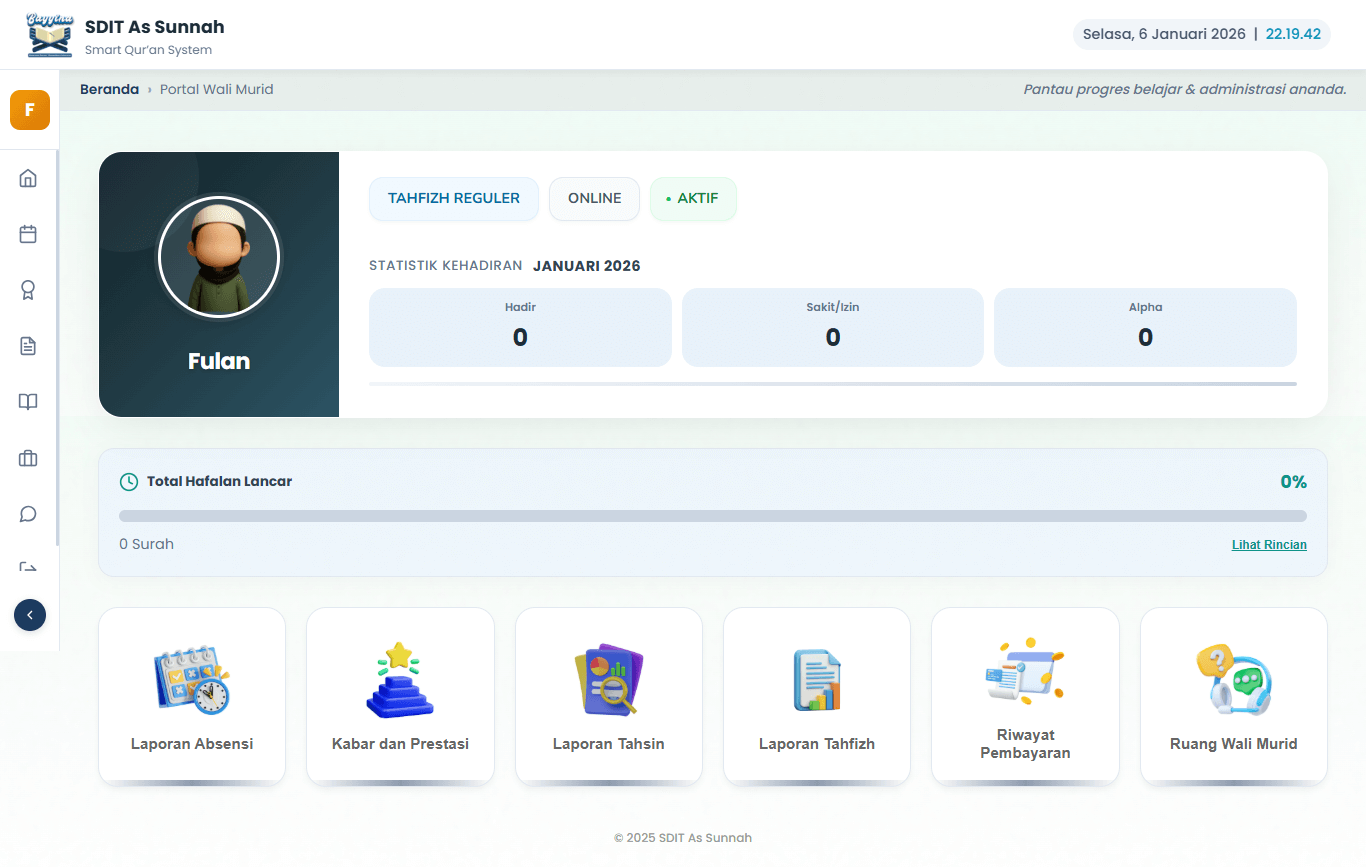
Task: Click the open book sidebar icon
Action: pos(28,402)
